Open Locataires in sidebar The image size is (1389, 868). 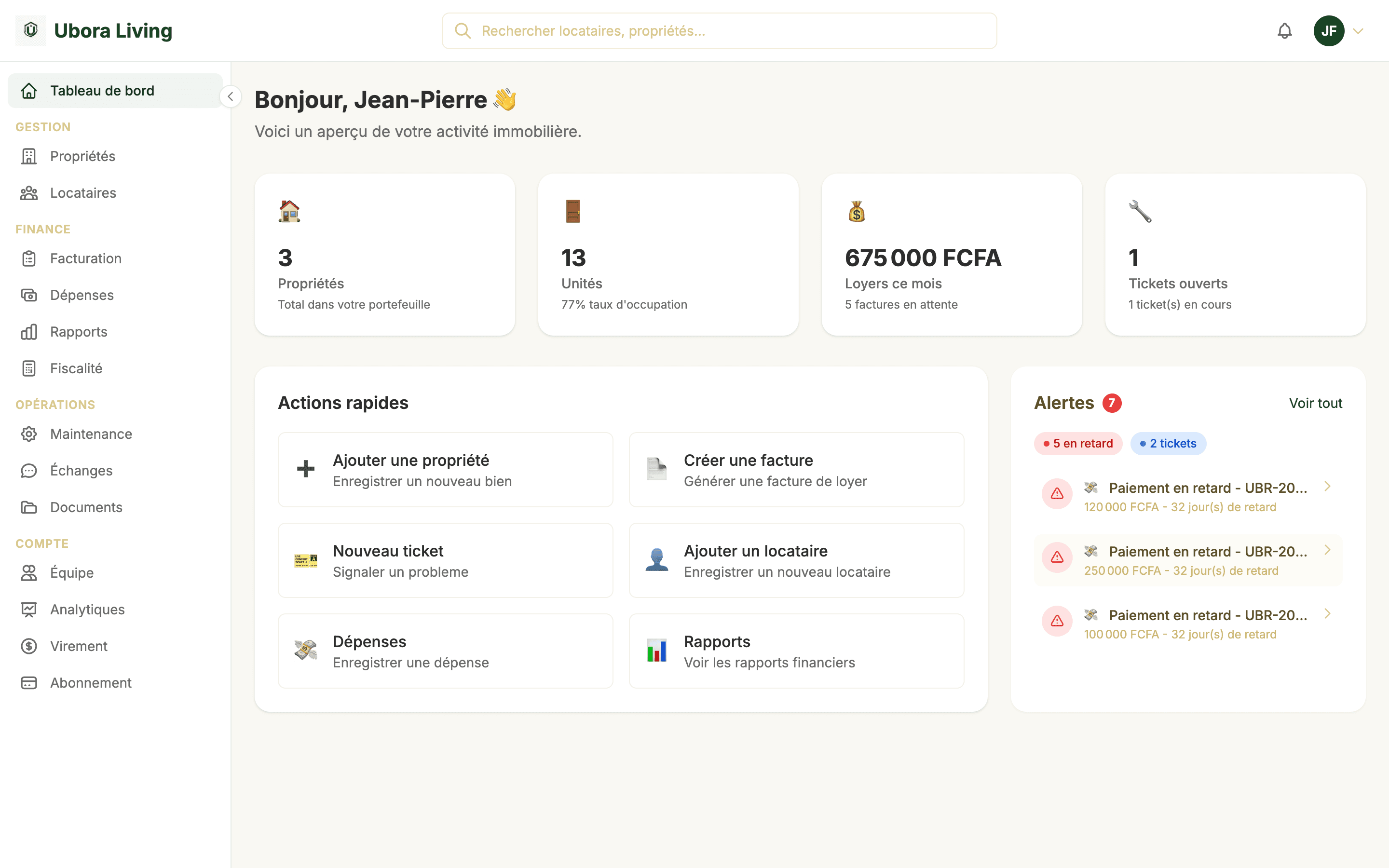coord(115,193)
